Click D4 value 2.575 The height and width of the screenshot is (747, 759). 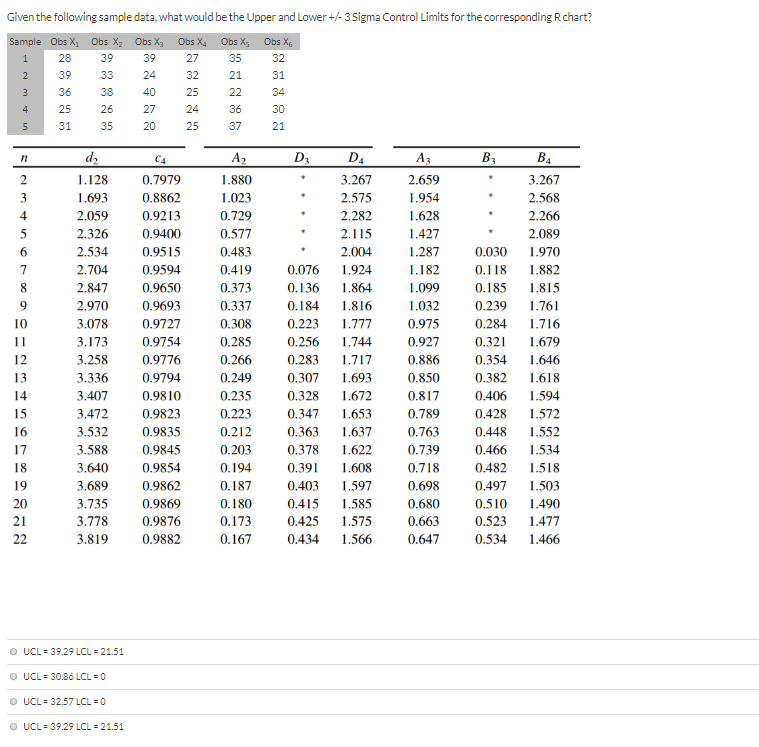click(356, 198)
